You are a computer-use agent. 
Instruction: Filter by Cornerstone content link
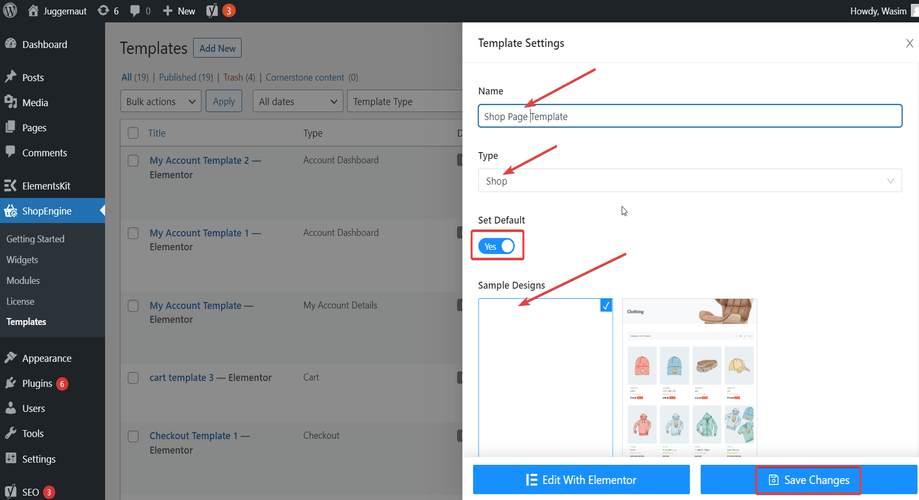coord(305,77)
